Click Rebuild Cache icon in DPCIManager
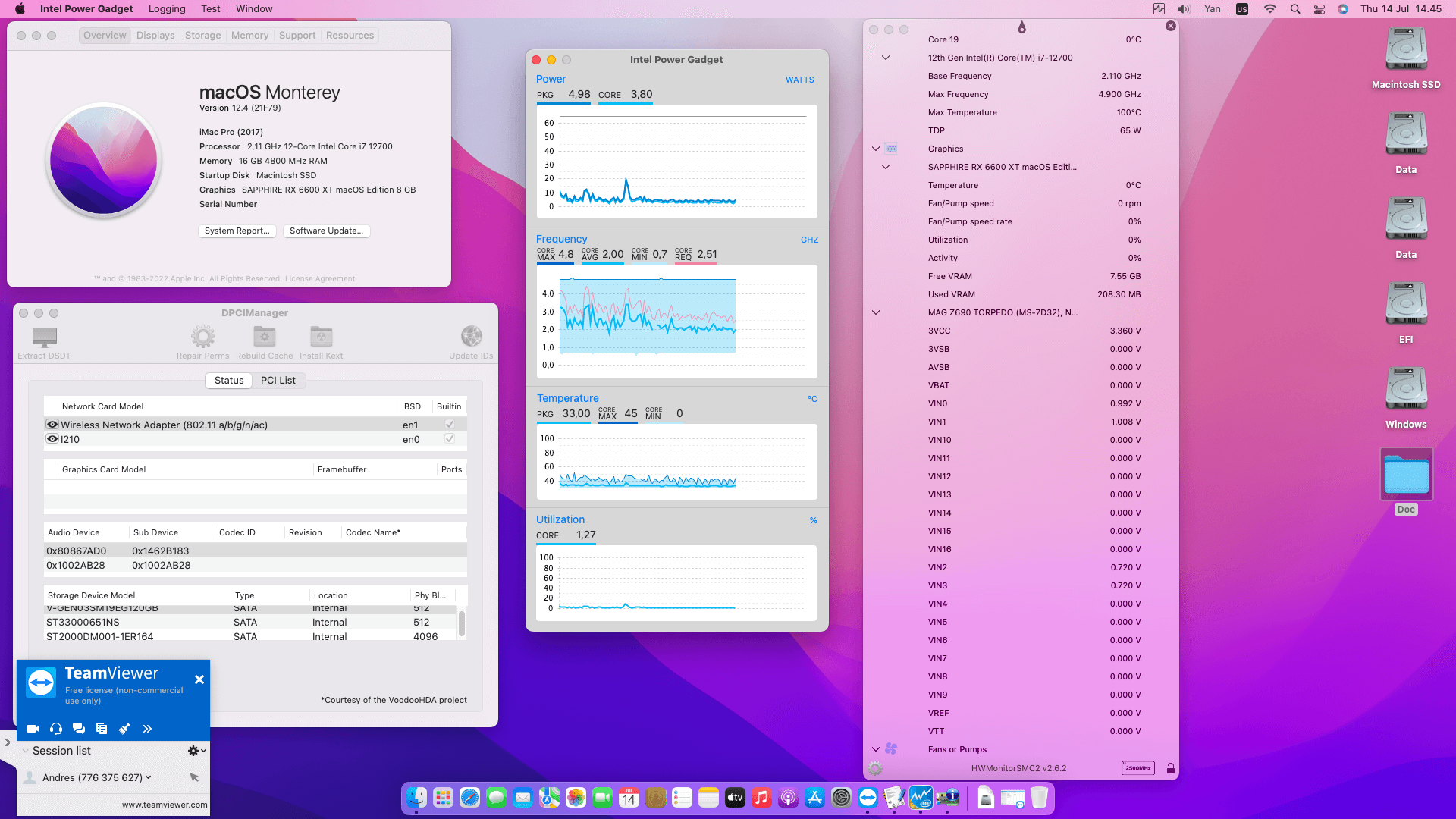The width and height of the screenshot is (1456, 819). [x=264, y=337]
